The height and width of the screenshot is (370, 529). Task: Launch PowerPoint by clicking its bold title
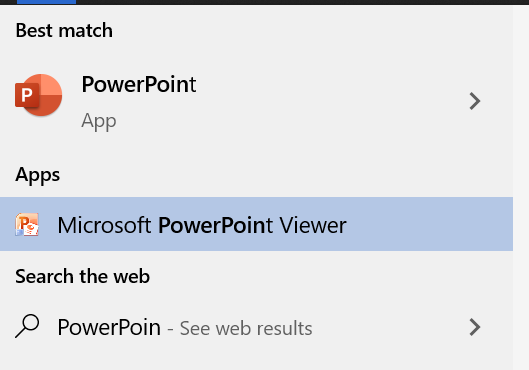[139, 84]
